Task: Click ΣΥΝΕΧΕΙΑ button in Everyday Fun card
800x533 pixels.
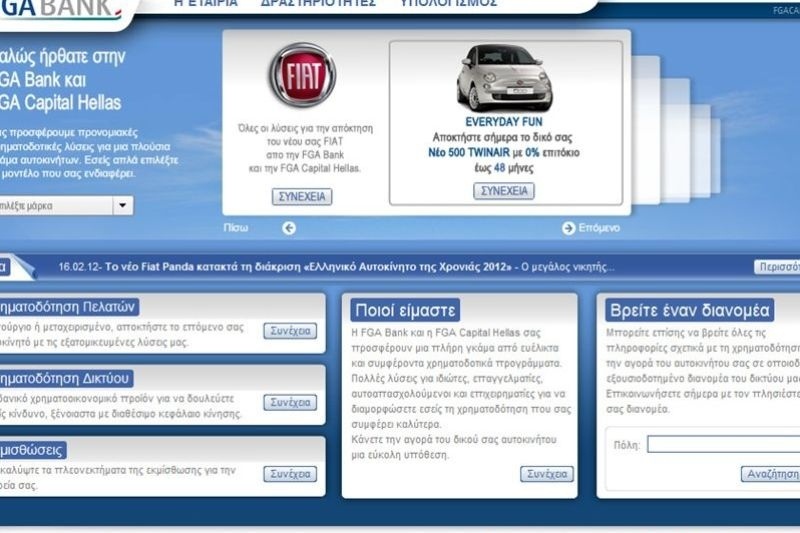Action: tap(504, 191)
